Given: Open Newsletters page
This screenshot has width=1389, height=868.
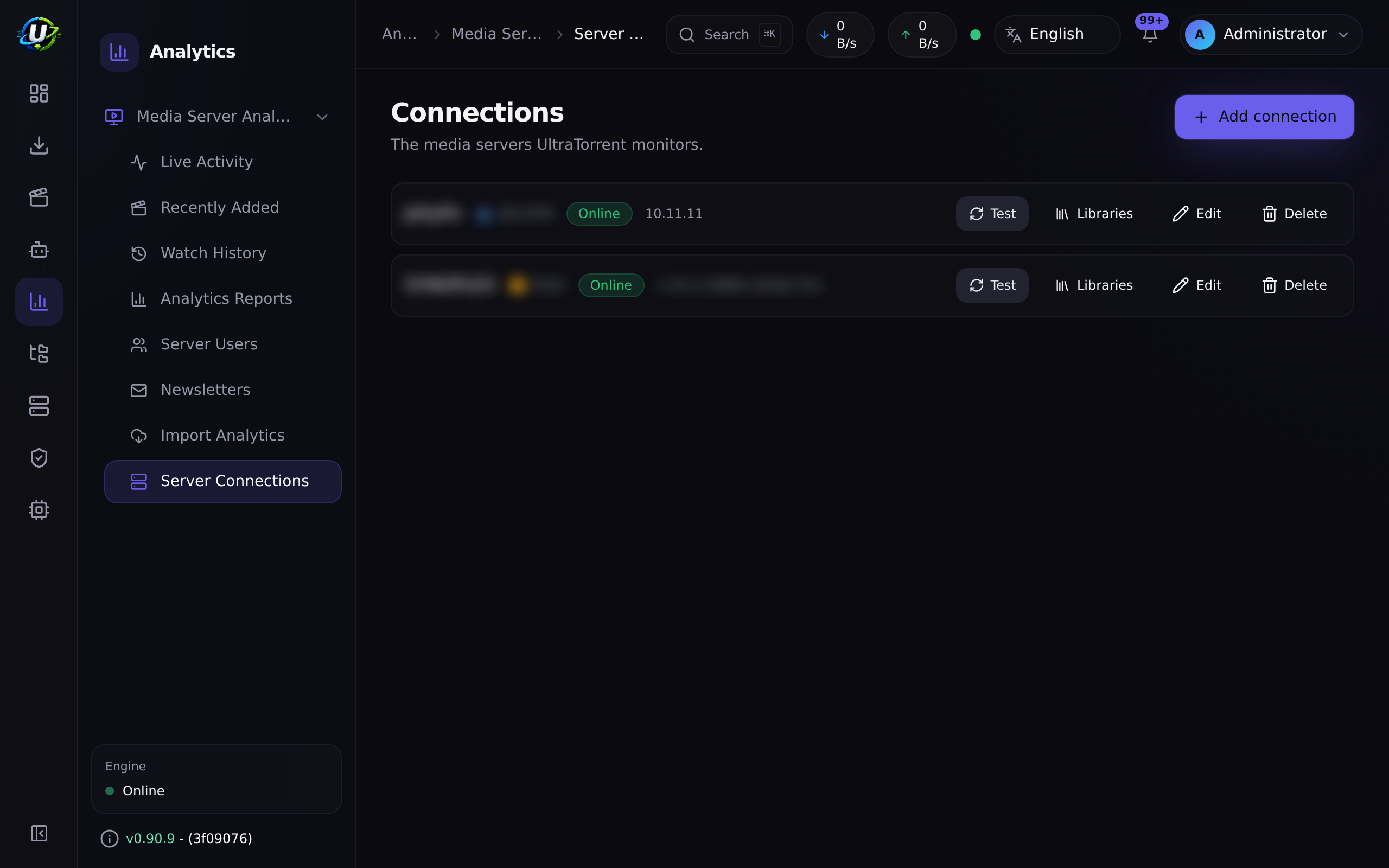Looking at the screenshot, I should coord(222,390).
